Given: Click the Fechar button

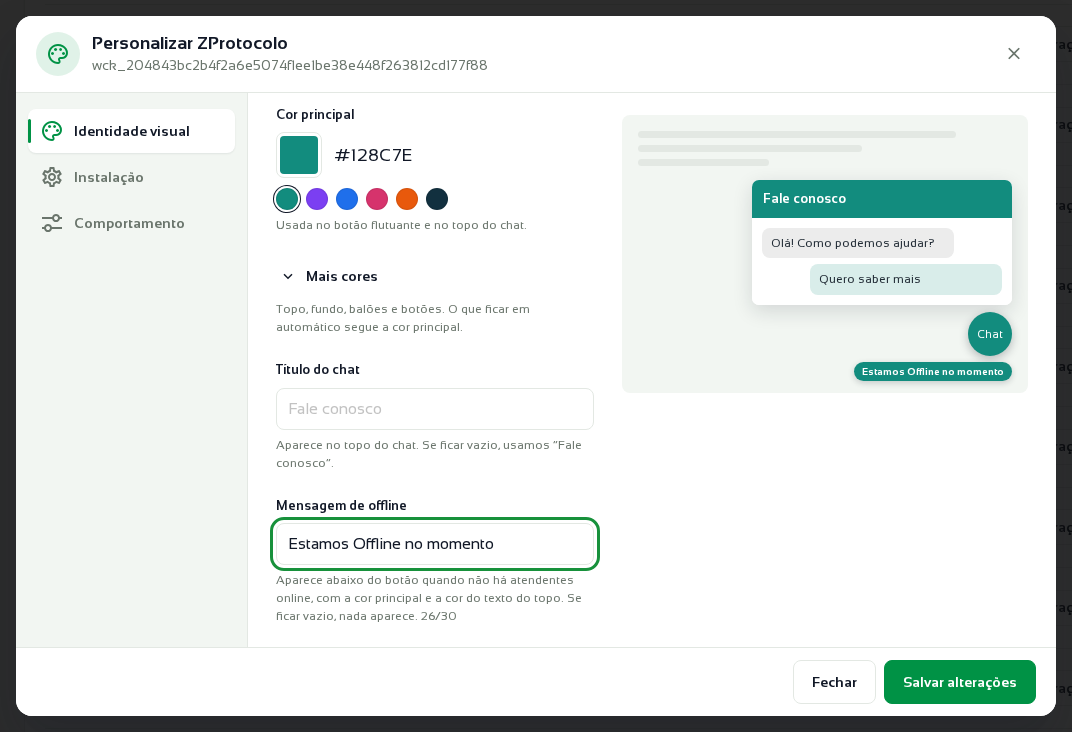Looking at the screenshot, I should tap(834, 681).
